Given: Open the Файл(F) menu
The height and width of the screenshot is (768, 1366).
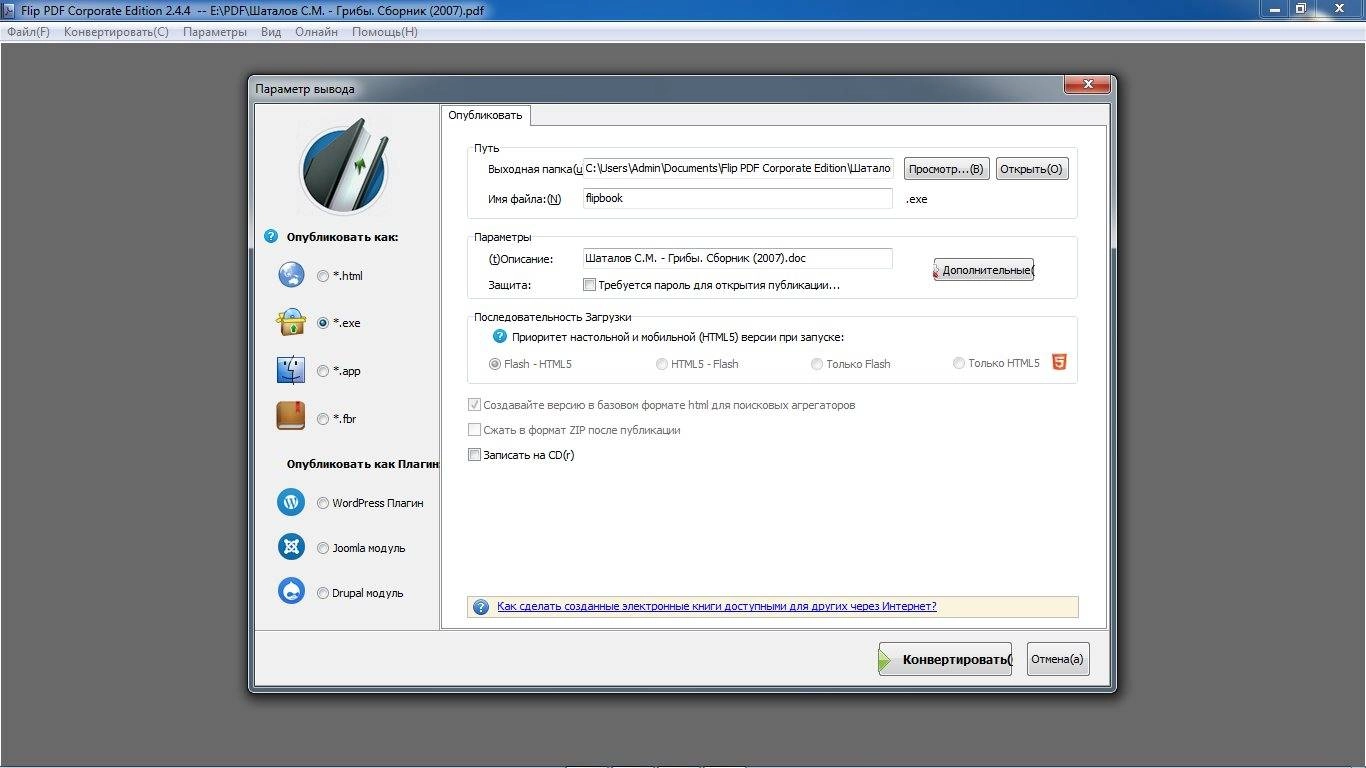Looking at the screenshot, I should point(28,32).
